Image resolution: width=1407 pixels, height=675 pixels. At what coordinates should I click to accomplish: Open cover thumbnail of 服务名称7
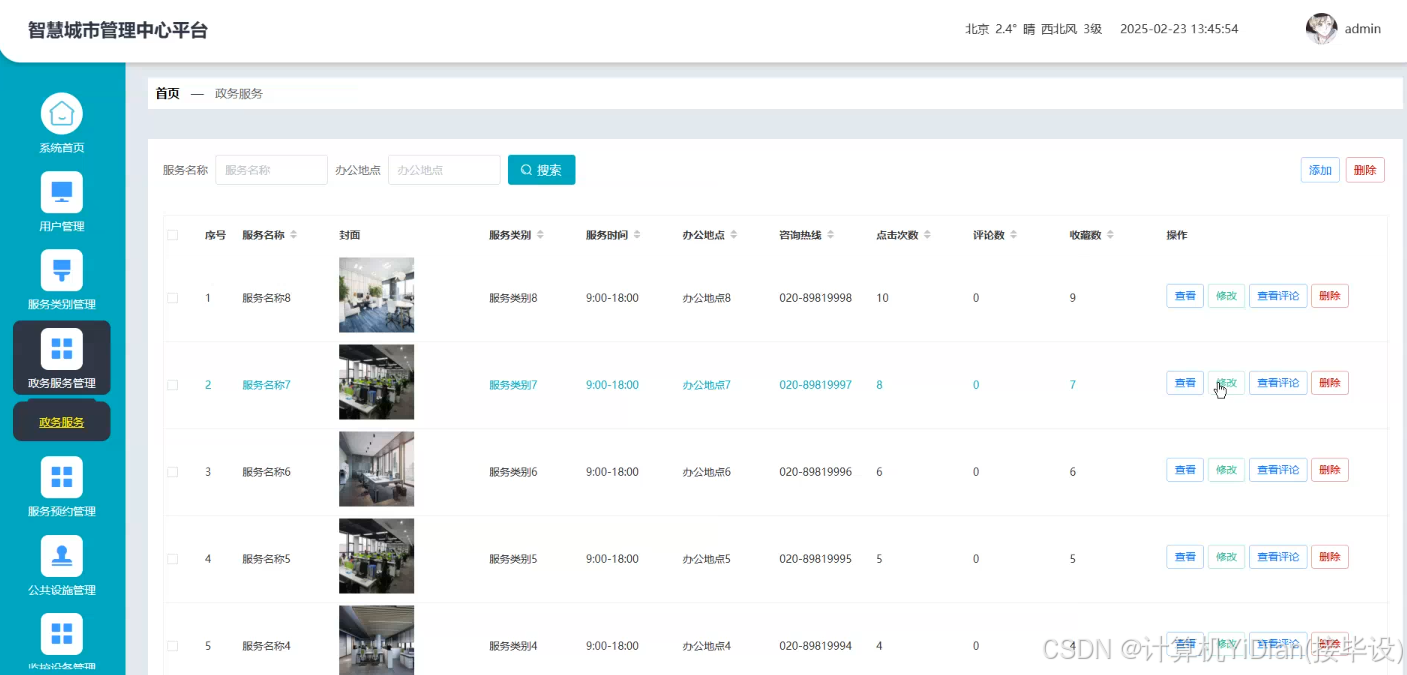click(376, 382)
